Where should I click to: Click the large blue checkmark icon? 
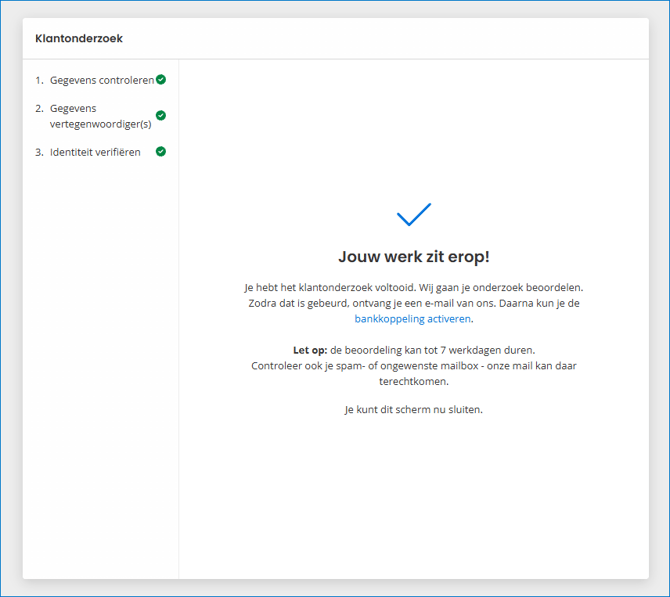click(x=413, y=214)
